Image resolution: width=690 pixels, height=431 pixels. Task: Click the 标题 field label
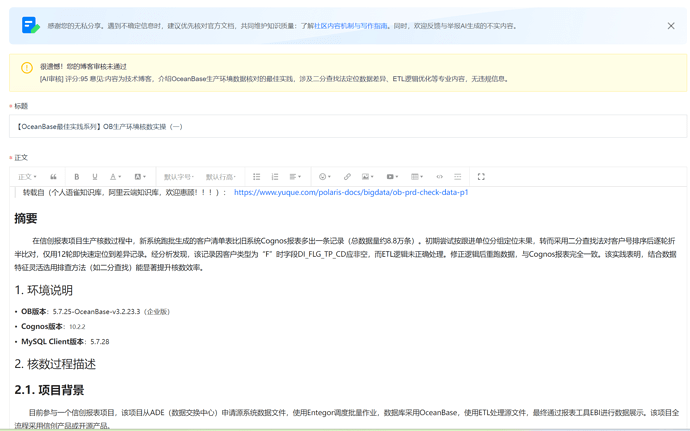tap(21, 106)
